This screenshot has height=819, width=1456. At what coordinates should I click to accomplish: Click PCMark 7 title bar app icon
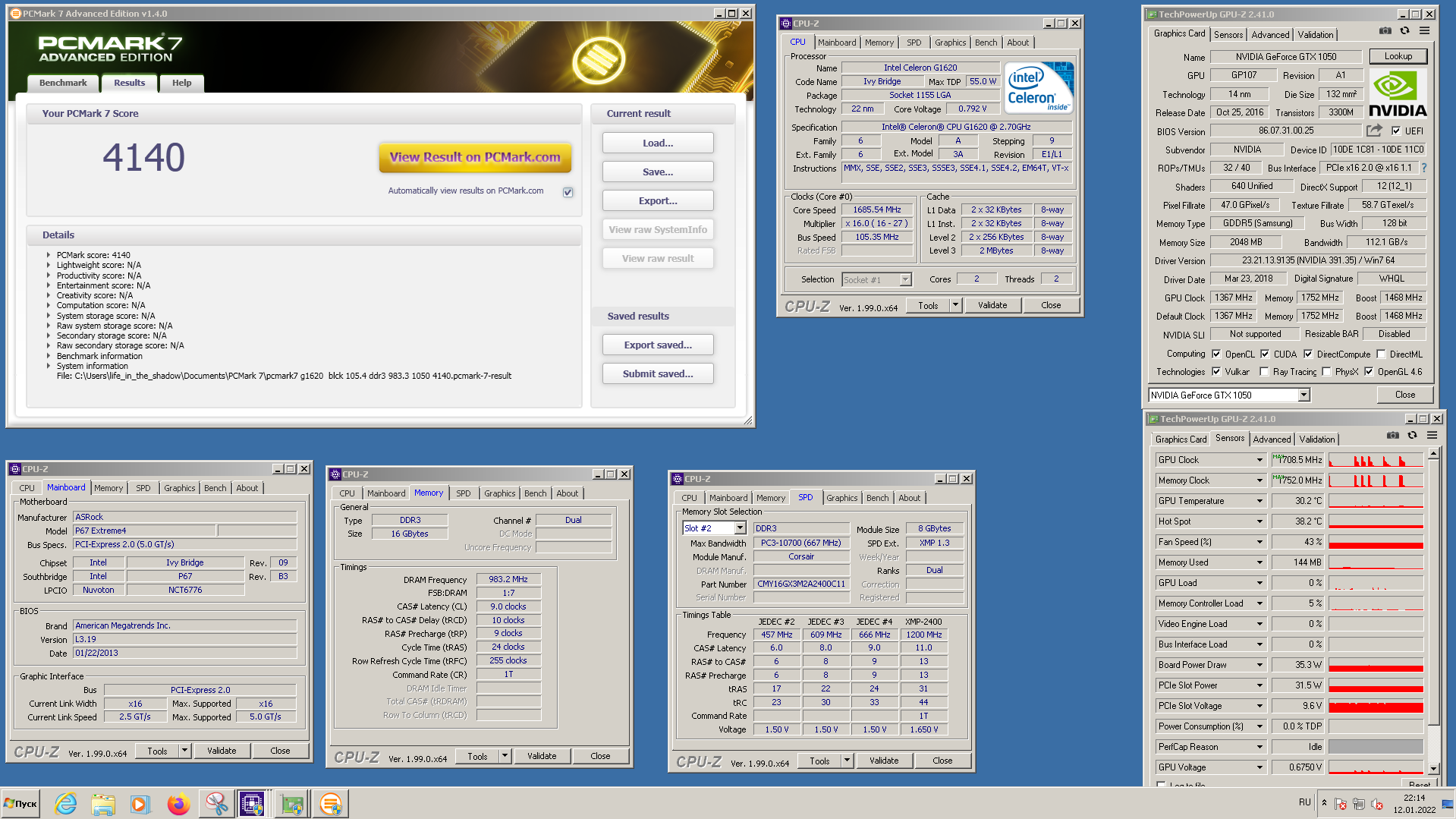click(x=15, y=14)
